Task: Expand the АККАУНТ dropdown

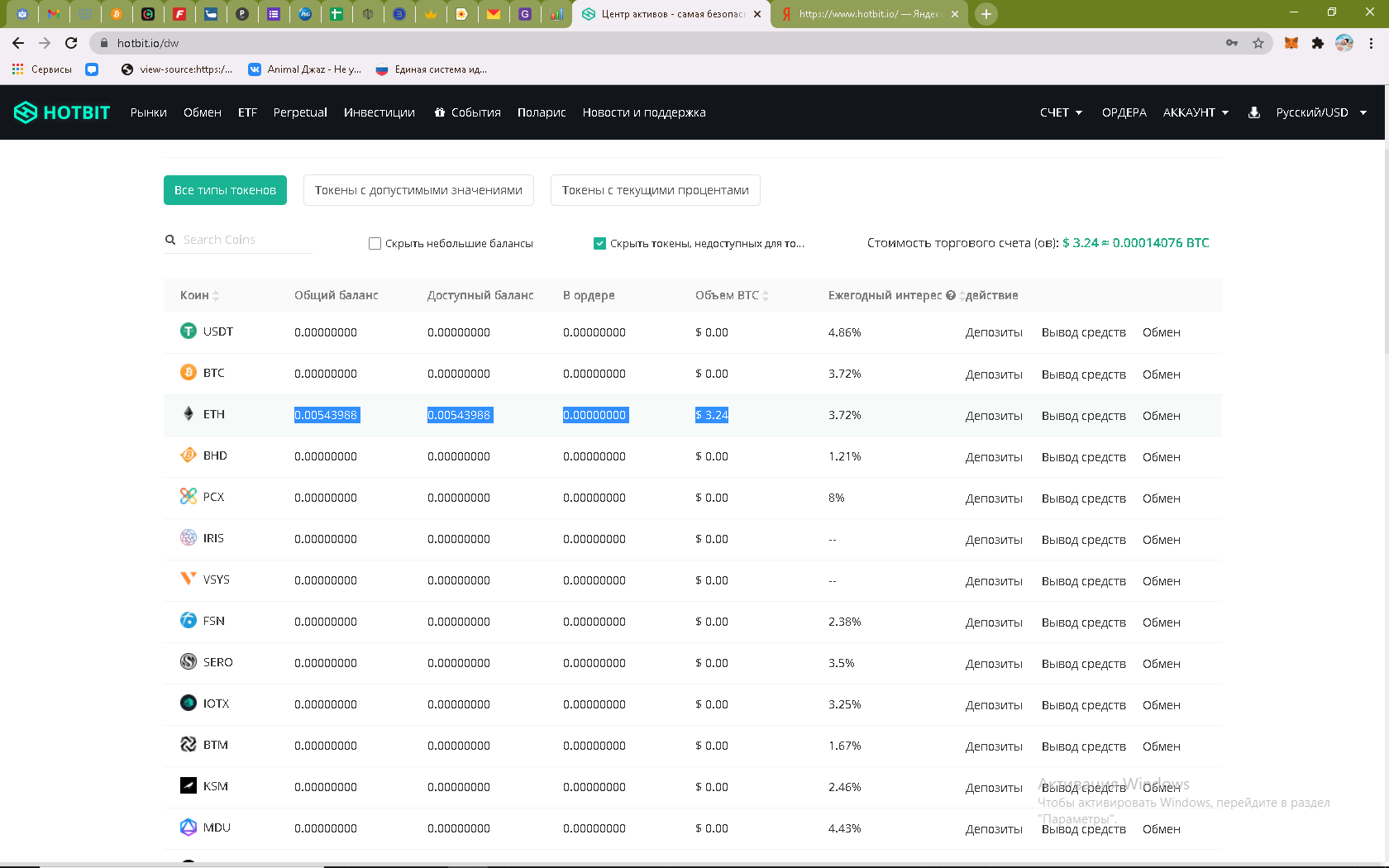Action: 1196,112
